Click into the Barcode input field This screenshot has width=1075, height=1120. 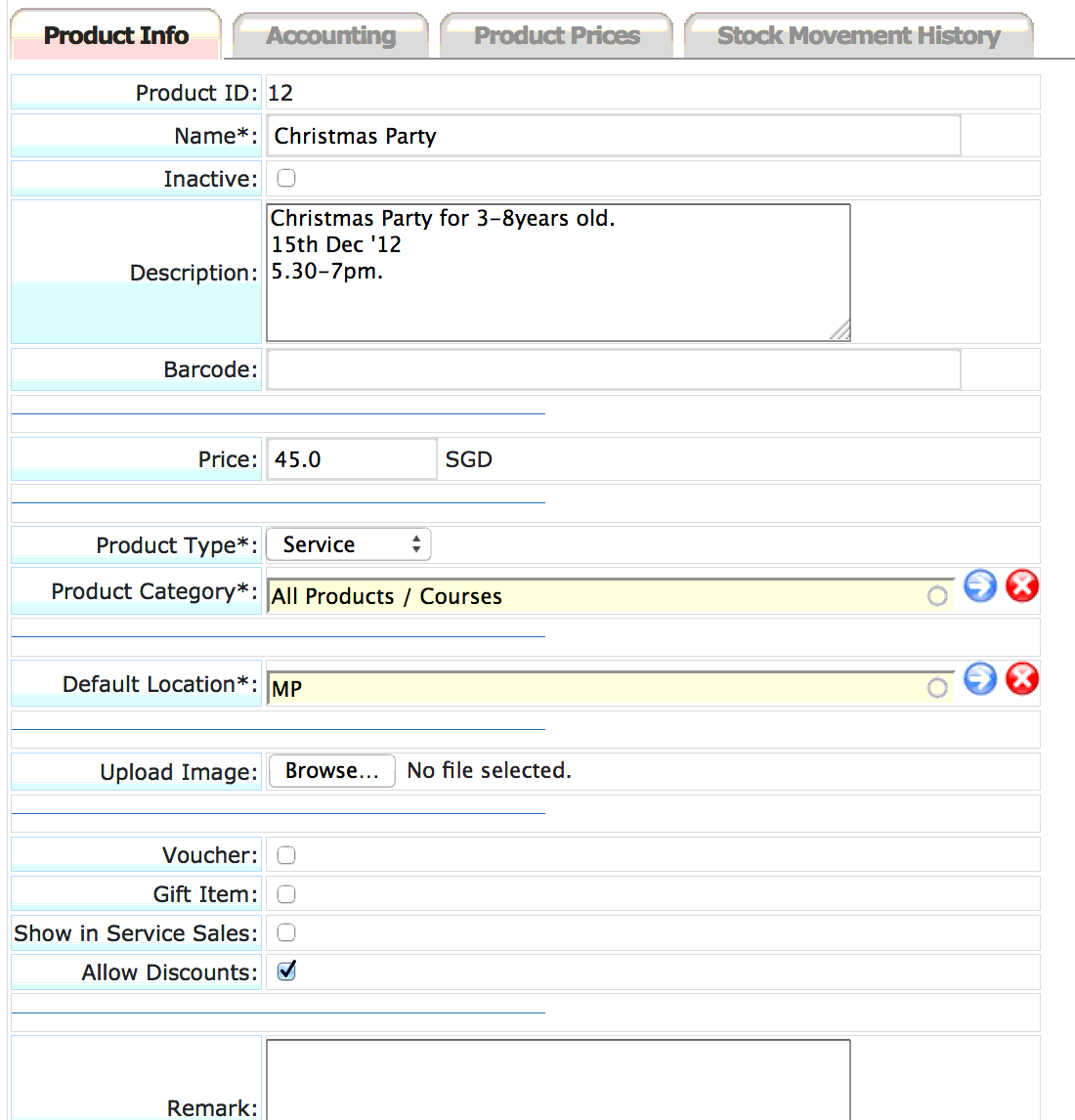point(614,369)
